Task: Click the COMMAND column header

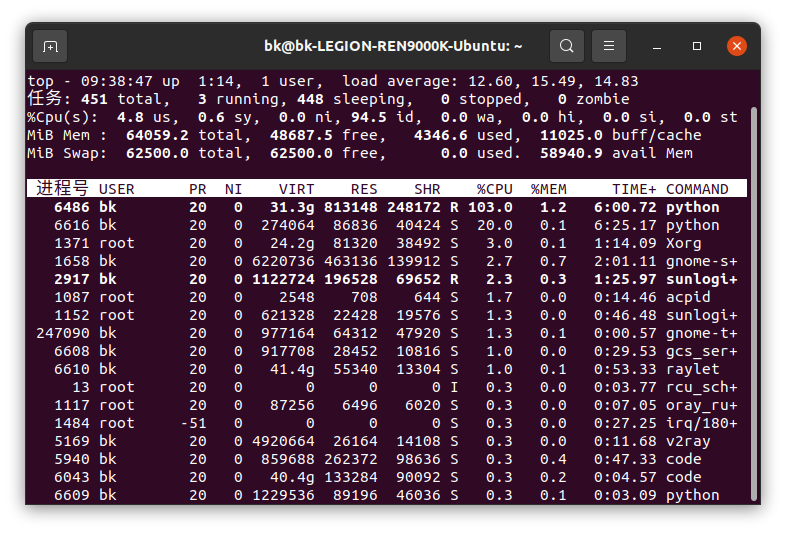Action: pyautogui.click(x=697, y=189)
